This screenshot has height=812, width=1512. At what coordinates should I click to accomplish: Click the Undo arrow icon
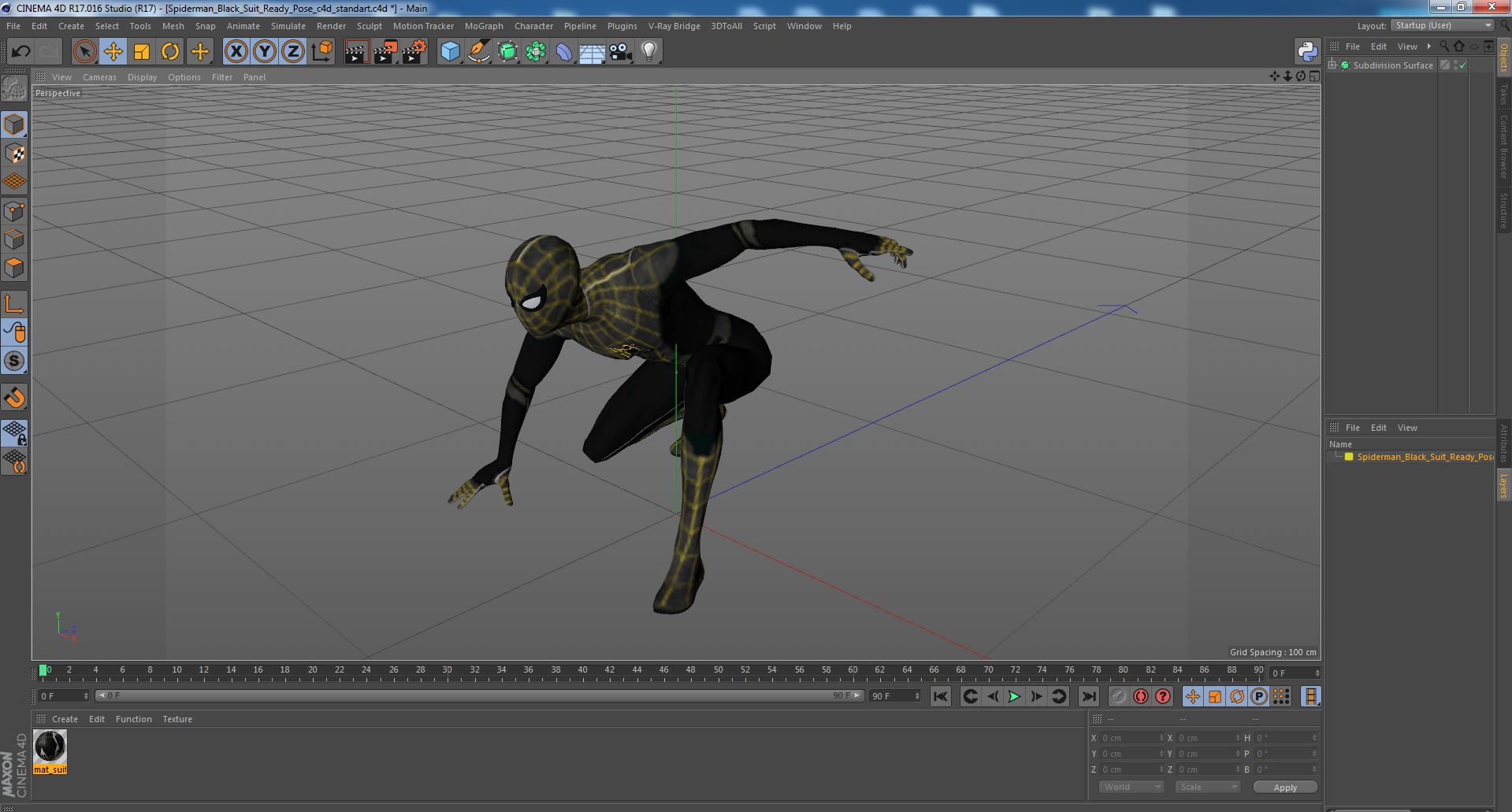point(20,52)
